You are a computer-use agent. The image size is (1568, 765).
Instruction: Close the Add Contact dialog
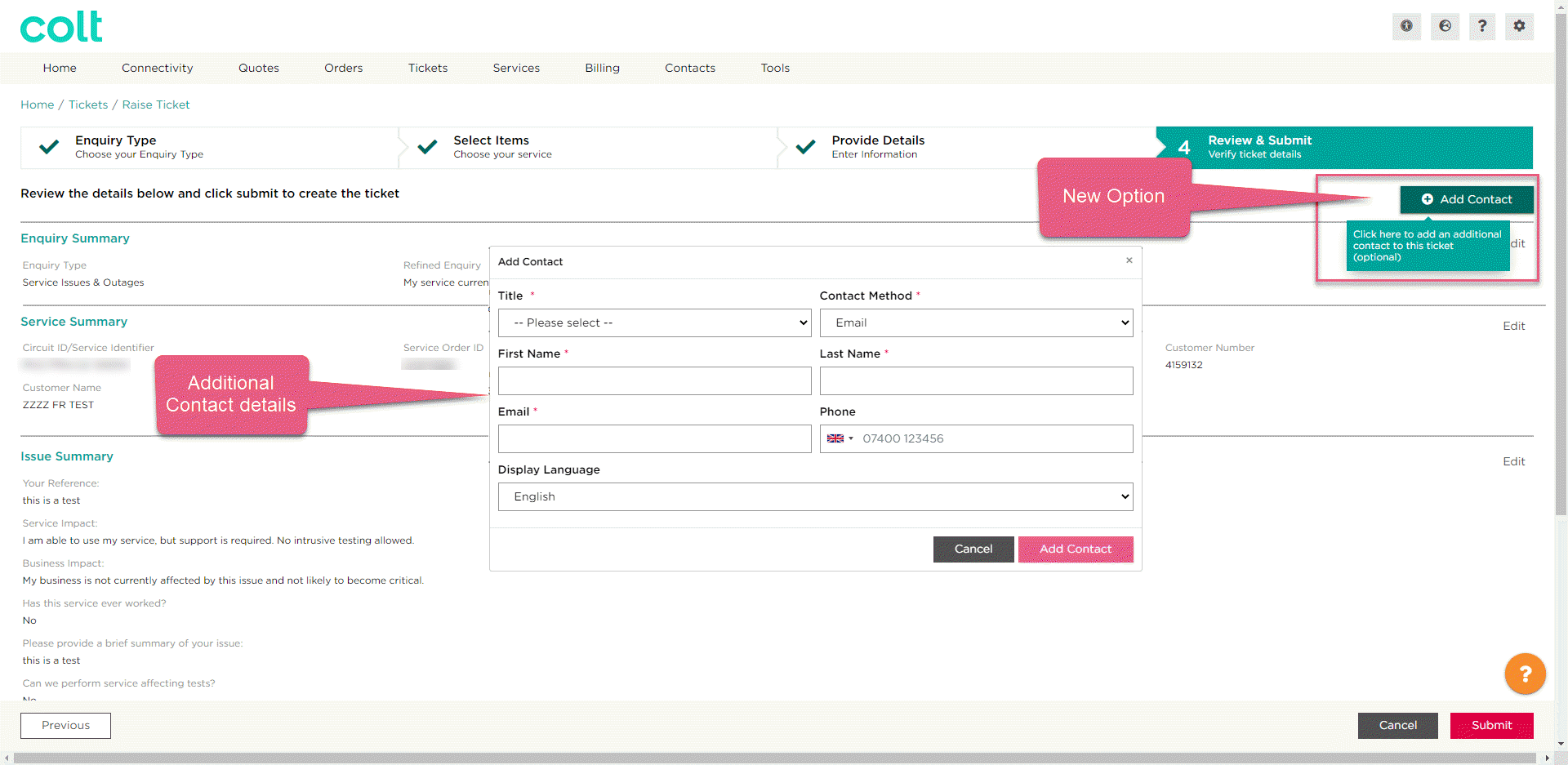(x=1129, y=261)
